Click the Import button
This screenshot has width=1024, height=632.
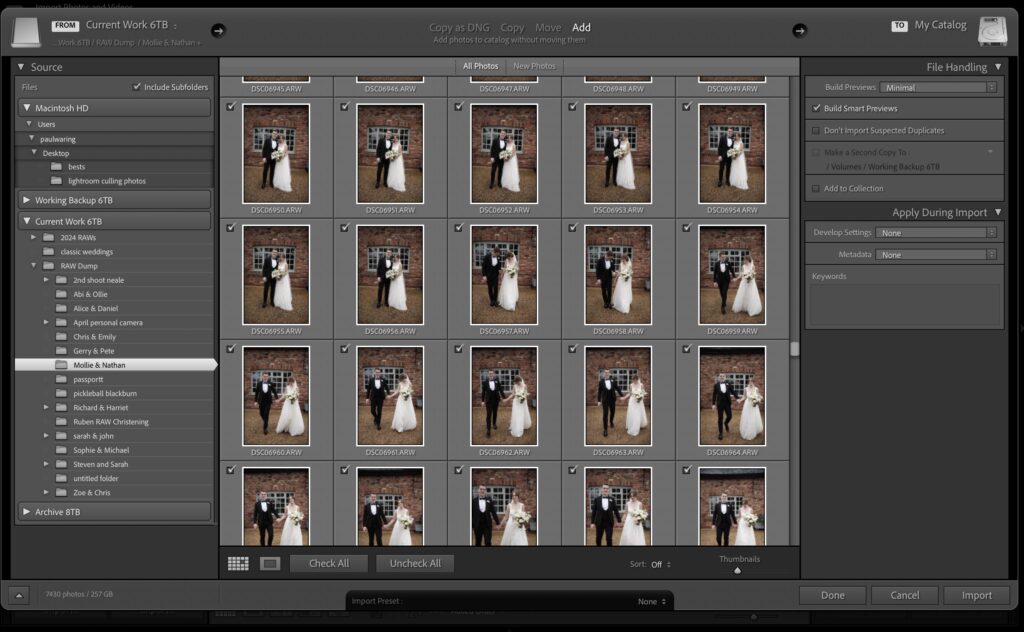point(976,595)
